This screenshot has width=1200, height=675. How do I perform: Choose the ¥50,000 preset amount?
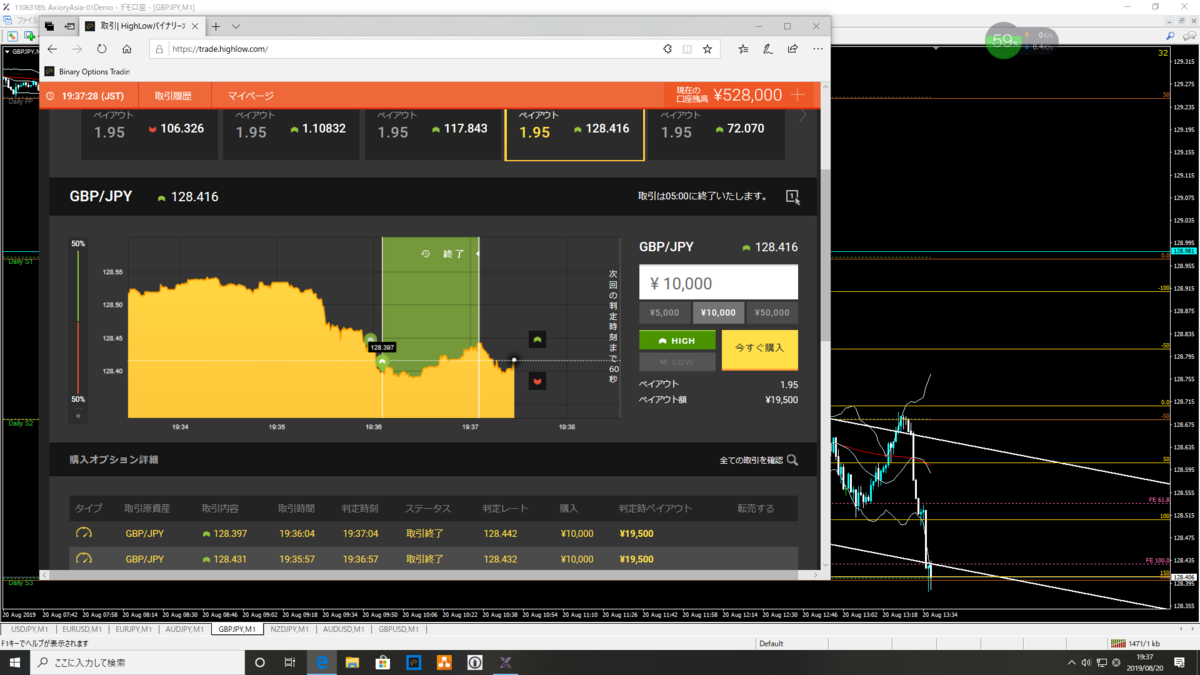(x=772, y=313)
